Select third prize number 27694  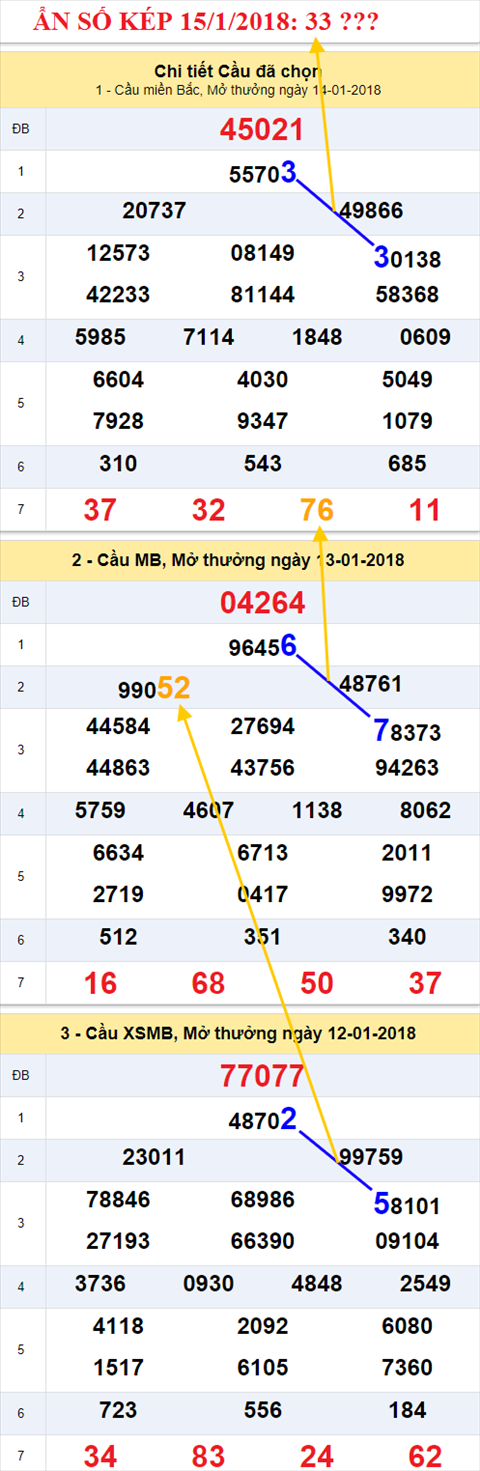tap(262, 726)
